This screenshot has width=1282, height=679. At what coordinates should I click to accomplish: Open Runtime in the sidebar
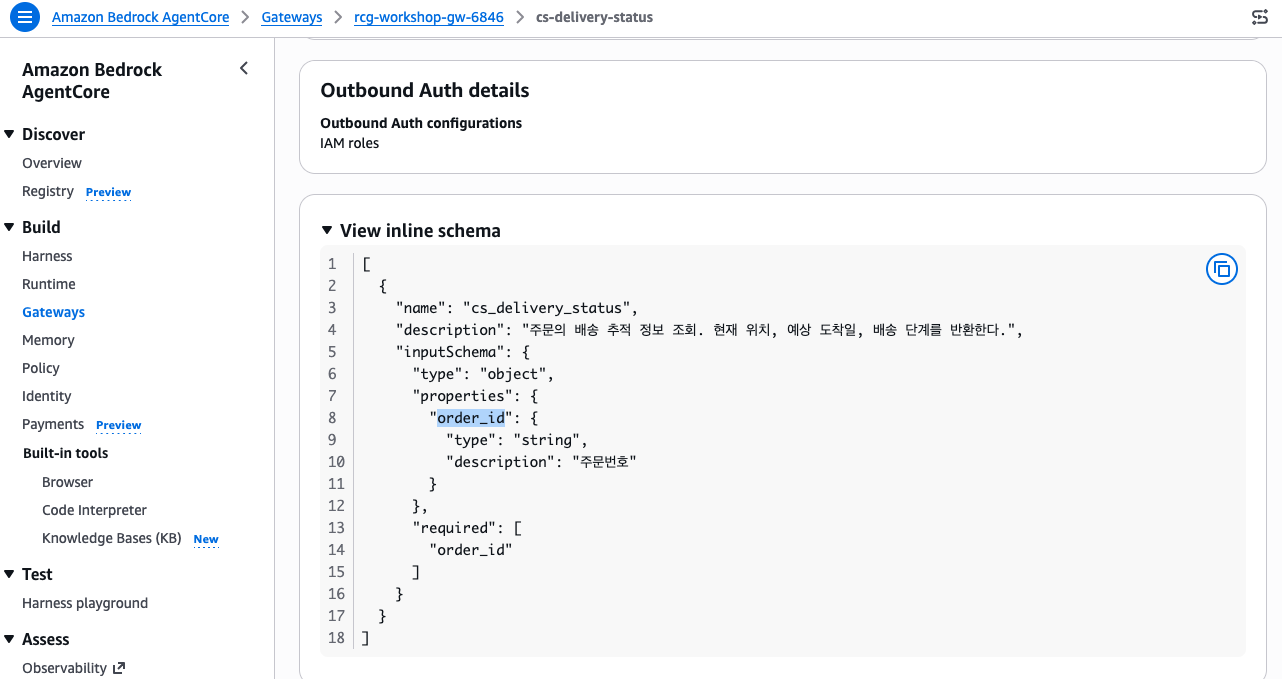point(49,284)
